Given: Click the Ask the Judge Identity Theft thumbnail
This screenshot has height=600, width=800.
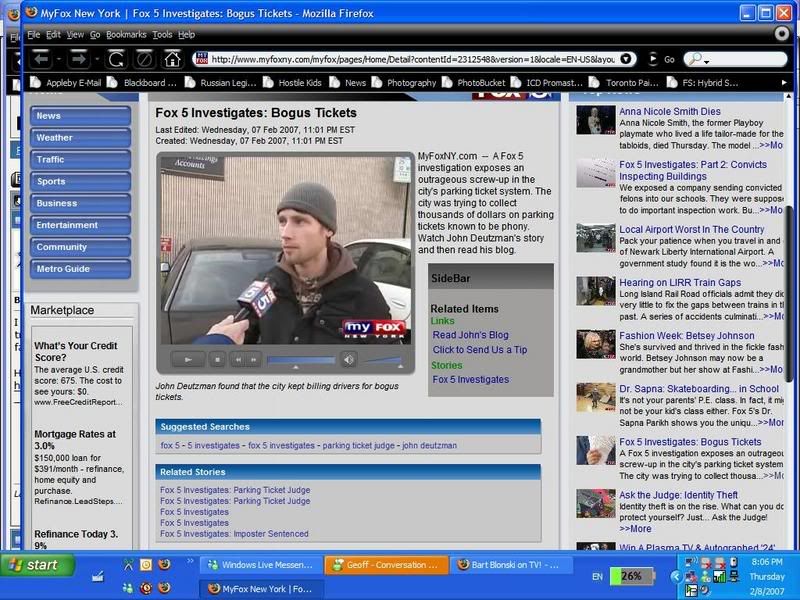Looking at the screenshot, I should click(595, 504).
